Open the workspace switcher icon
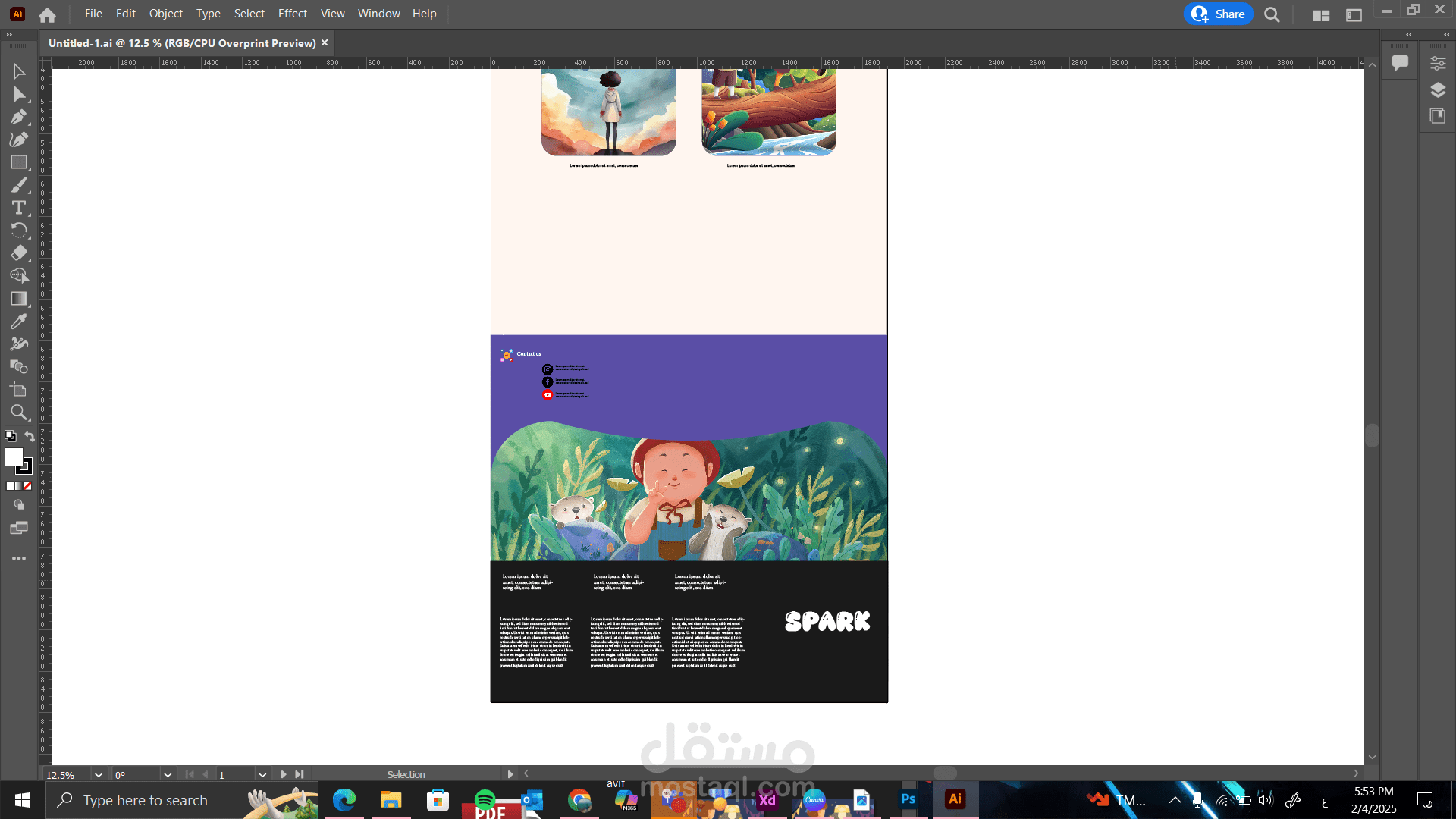This screenshot has height=819, width=1456. pos(1354,15)
